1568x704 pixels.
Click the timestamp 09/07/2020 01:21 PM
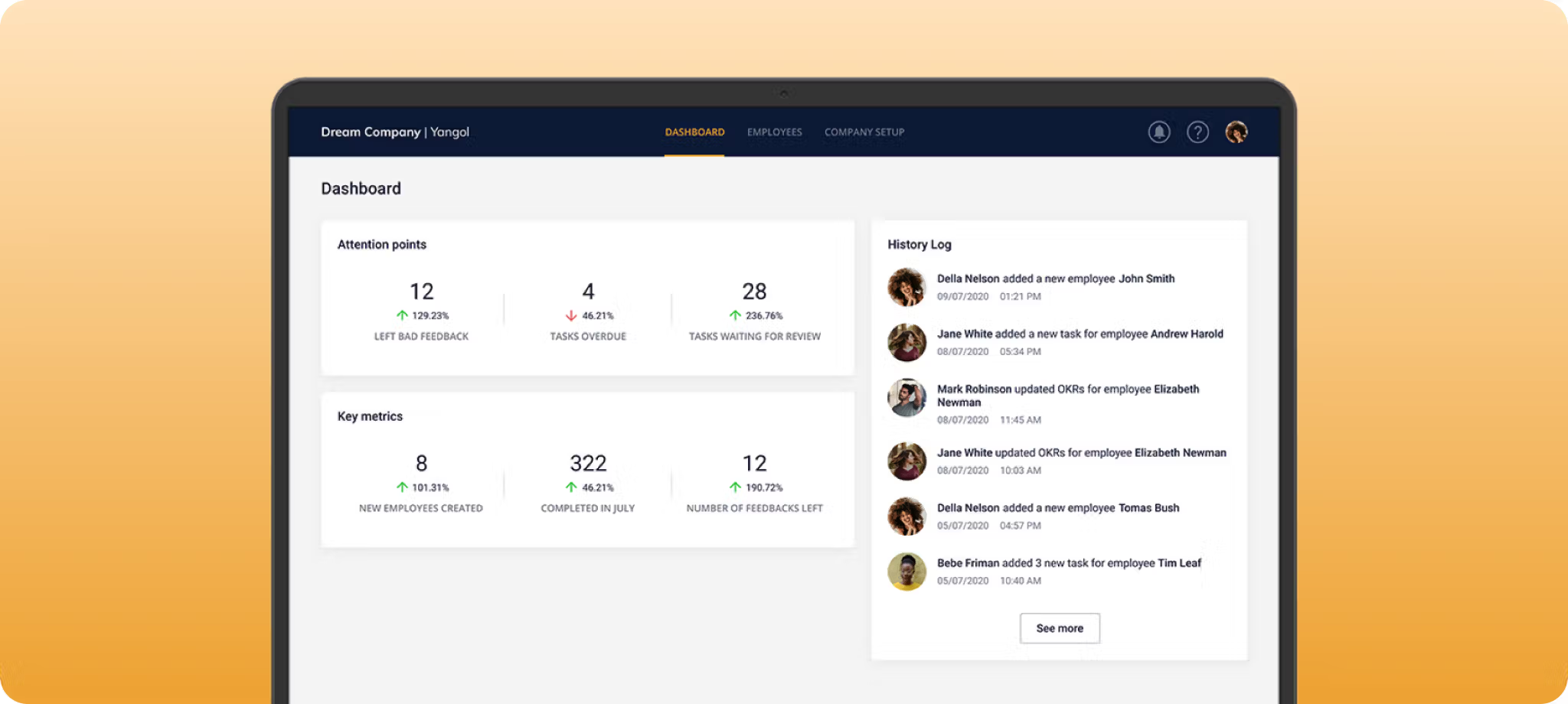989,297
